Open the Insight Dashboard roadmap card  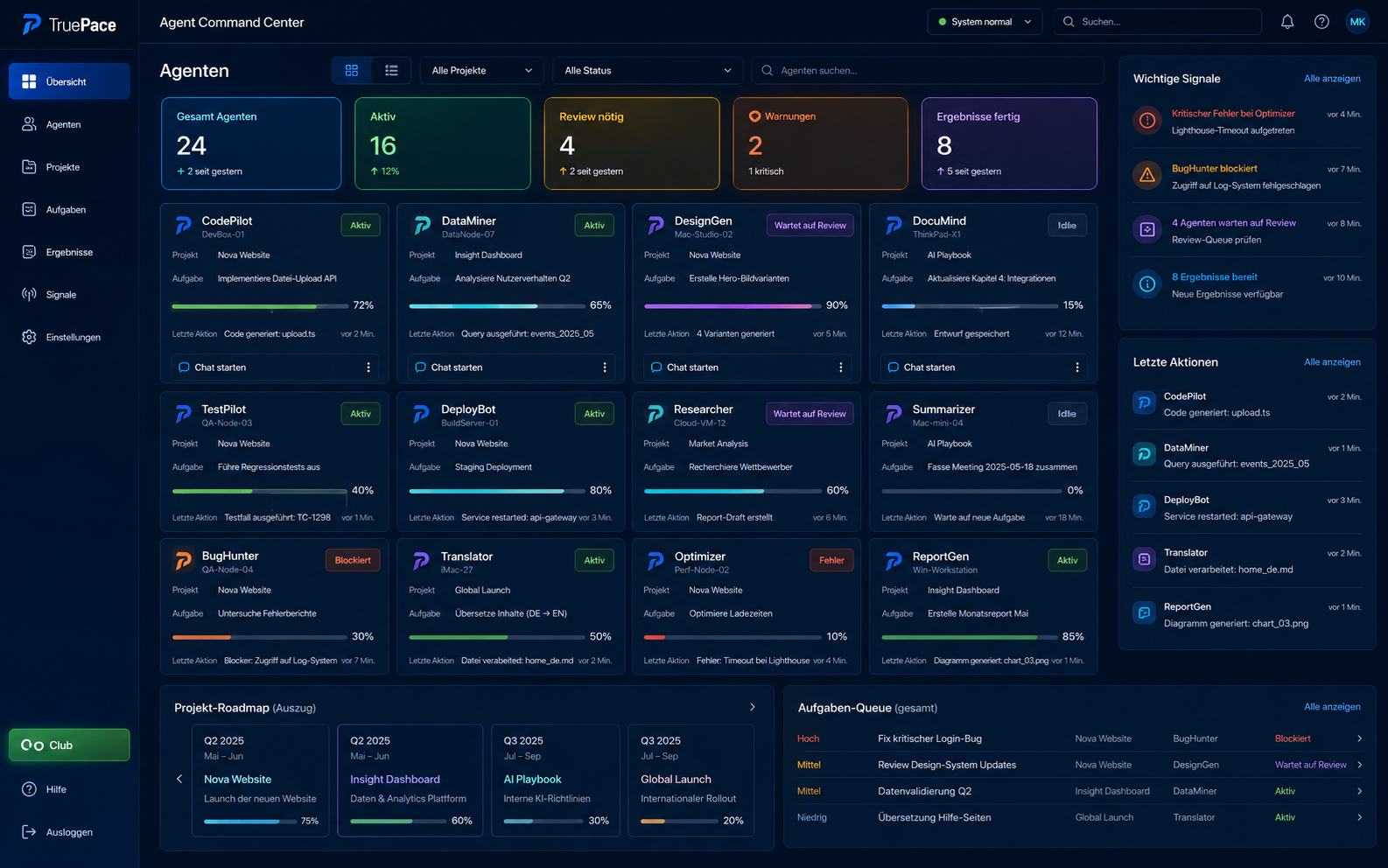(410, 780)
